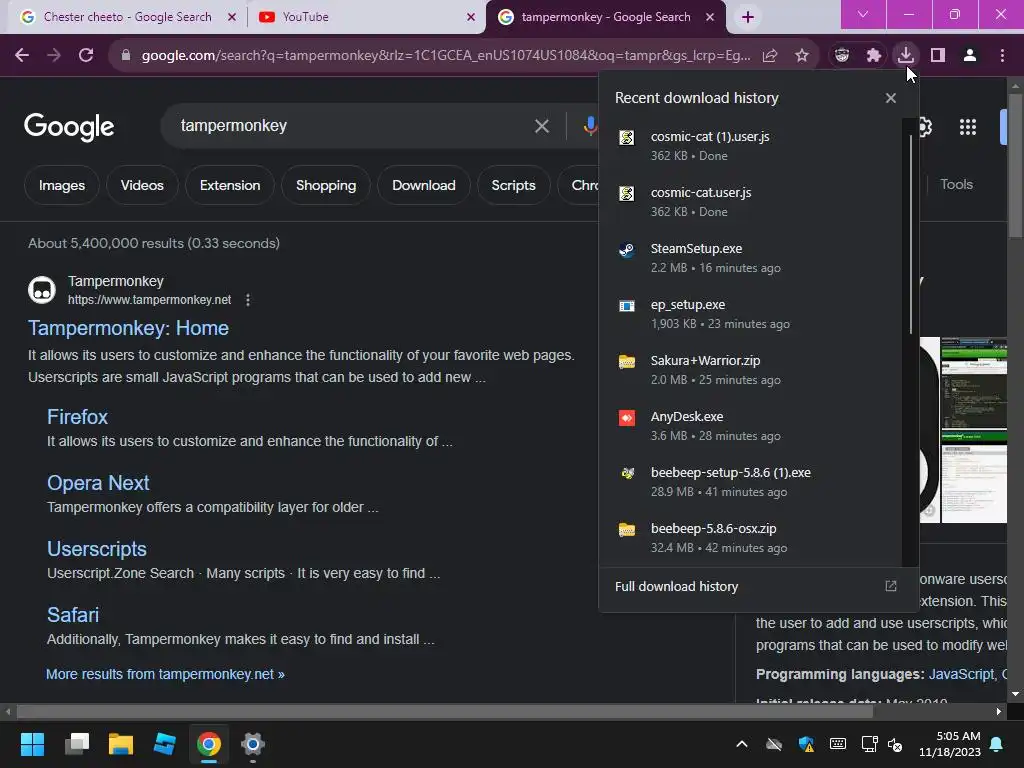Open the three-dot menu beside tampermonkey.net URL

pyautogui.click(x=248, y=300)
